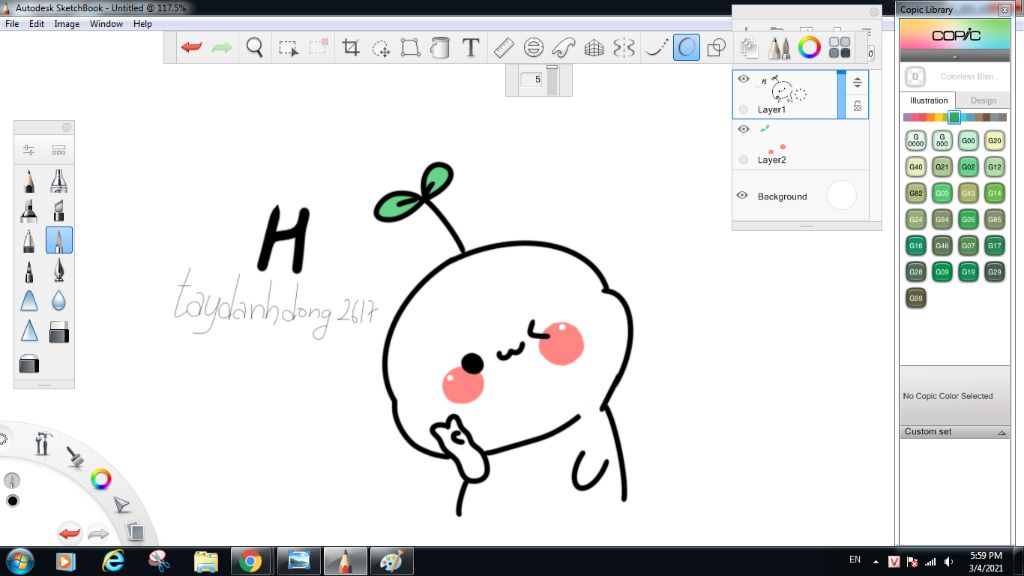Select the Layer2 row
The width and height of the screenshot is (1024, 576).
pyautogui.click(x=801, y=145)
